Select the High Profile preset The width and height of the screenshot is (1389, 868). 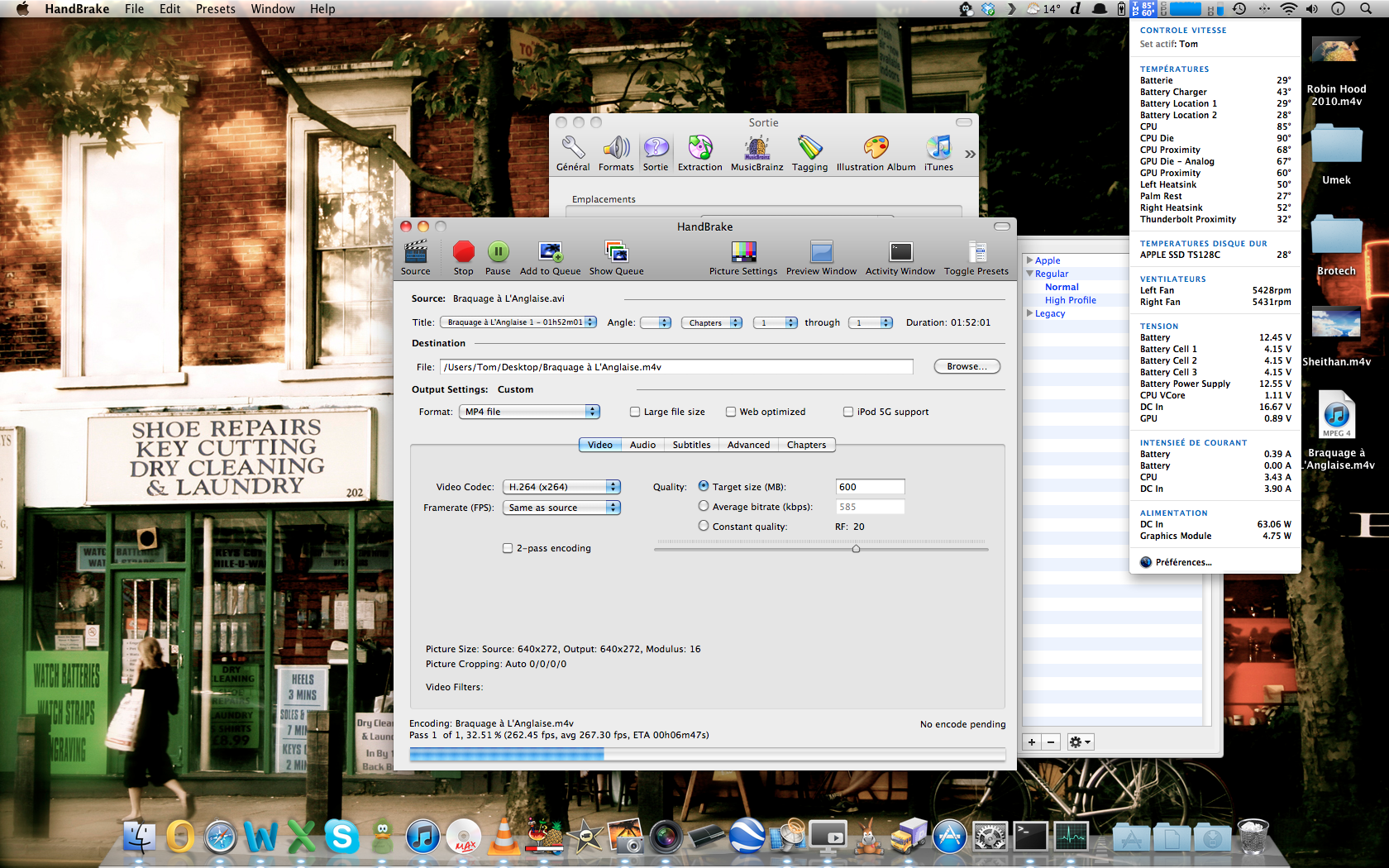click(1070, 300)
